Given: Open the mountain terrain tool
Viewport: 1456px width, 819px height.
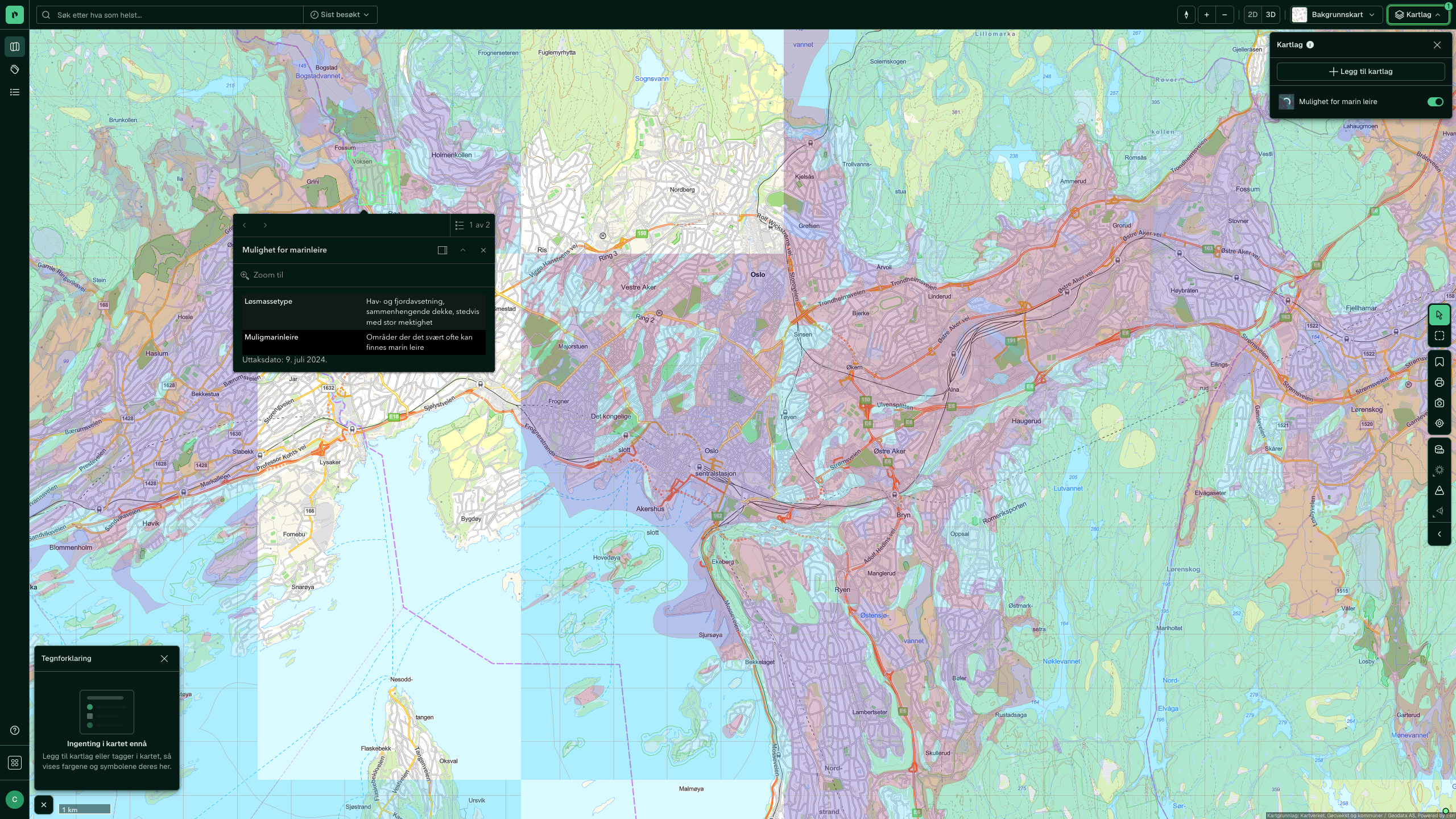Looking at the screenshot, I should coord(1440,490).
